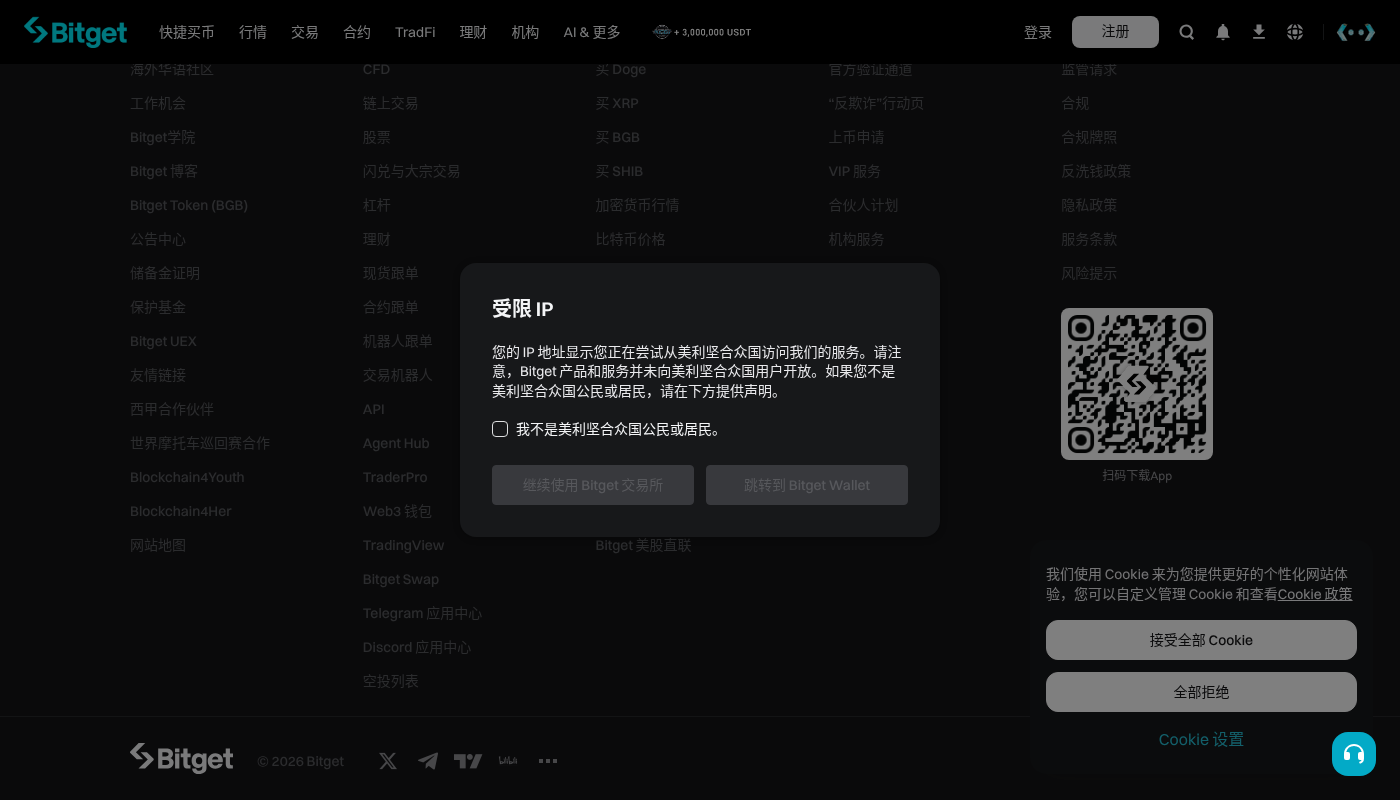Screen dimensions: 1400x800
Task: Open the 工作机会 footer link
Action: (158, 103)
